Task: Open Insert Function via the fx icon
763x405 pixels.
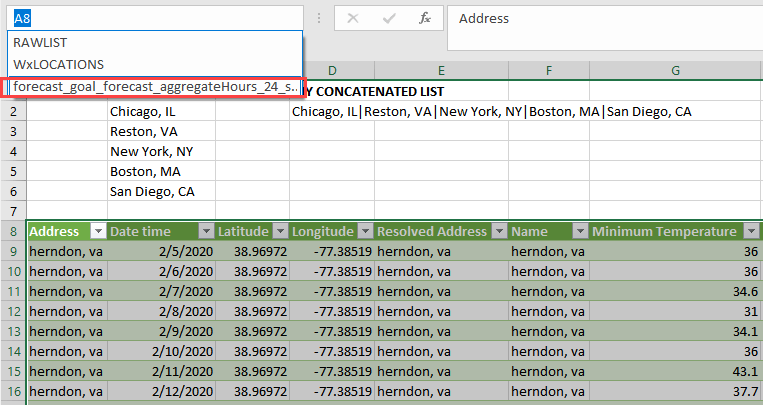Action: pyautogui.click(x=424, y=19)
